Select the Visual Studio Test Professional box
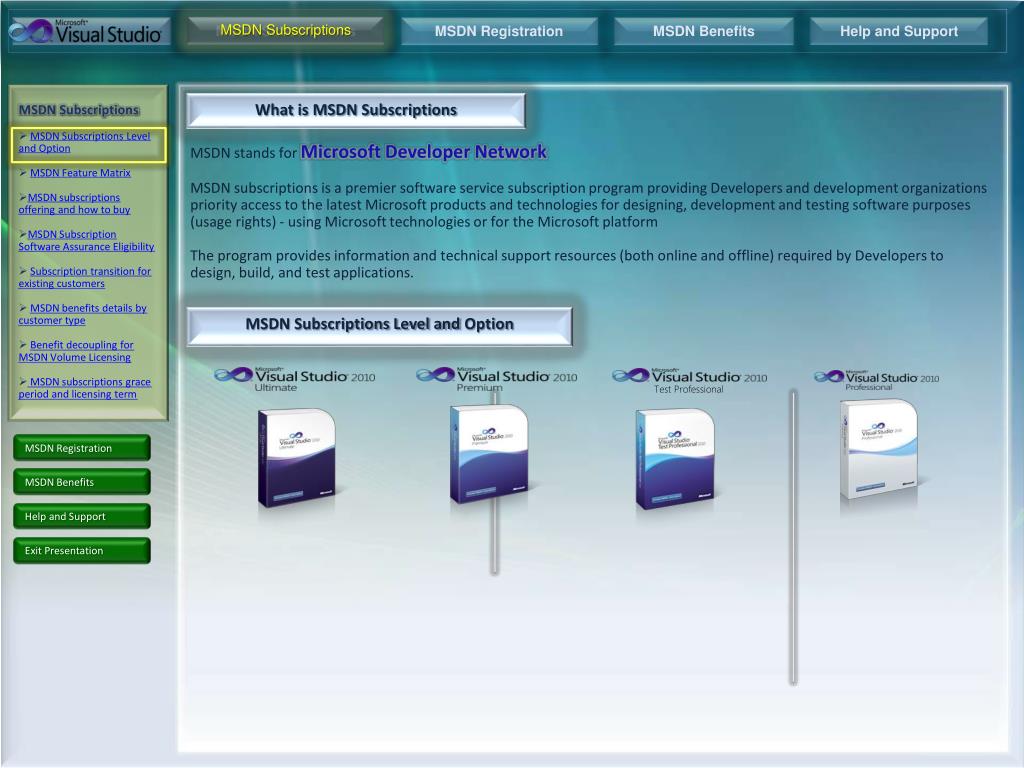This screenshot has height=768, width=1024. click(675, 459)
